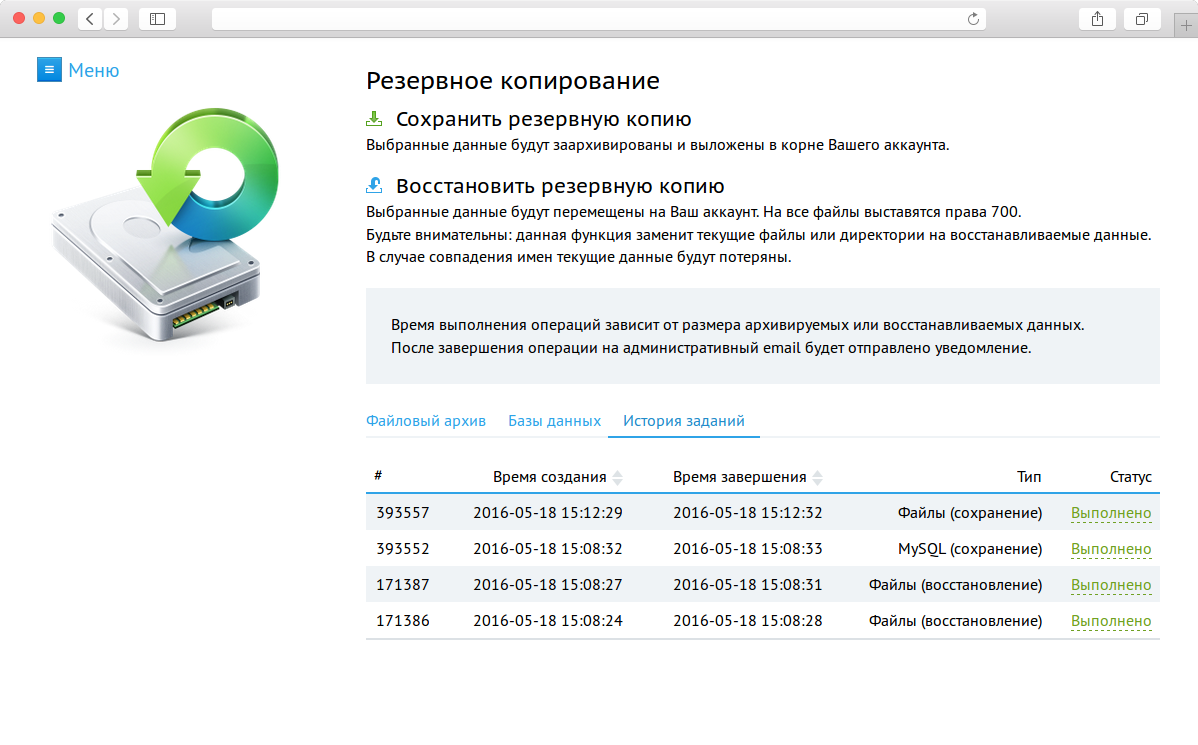Click Файлы (восстановление) in row 171387
This screenshot has width=1198, height=745.
point(956,585)
